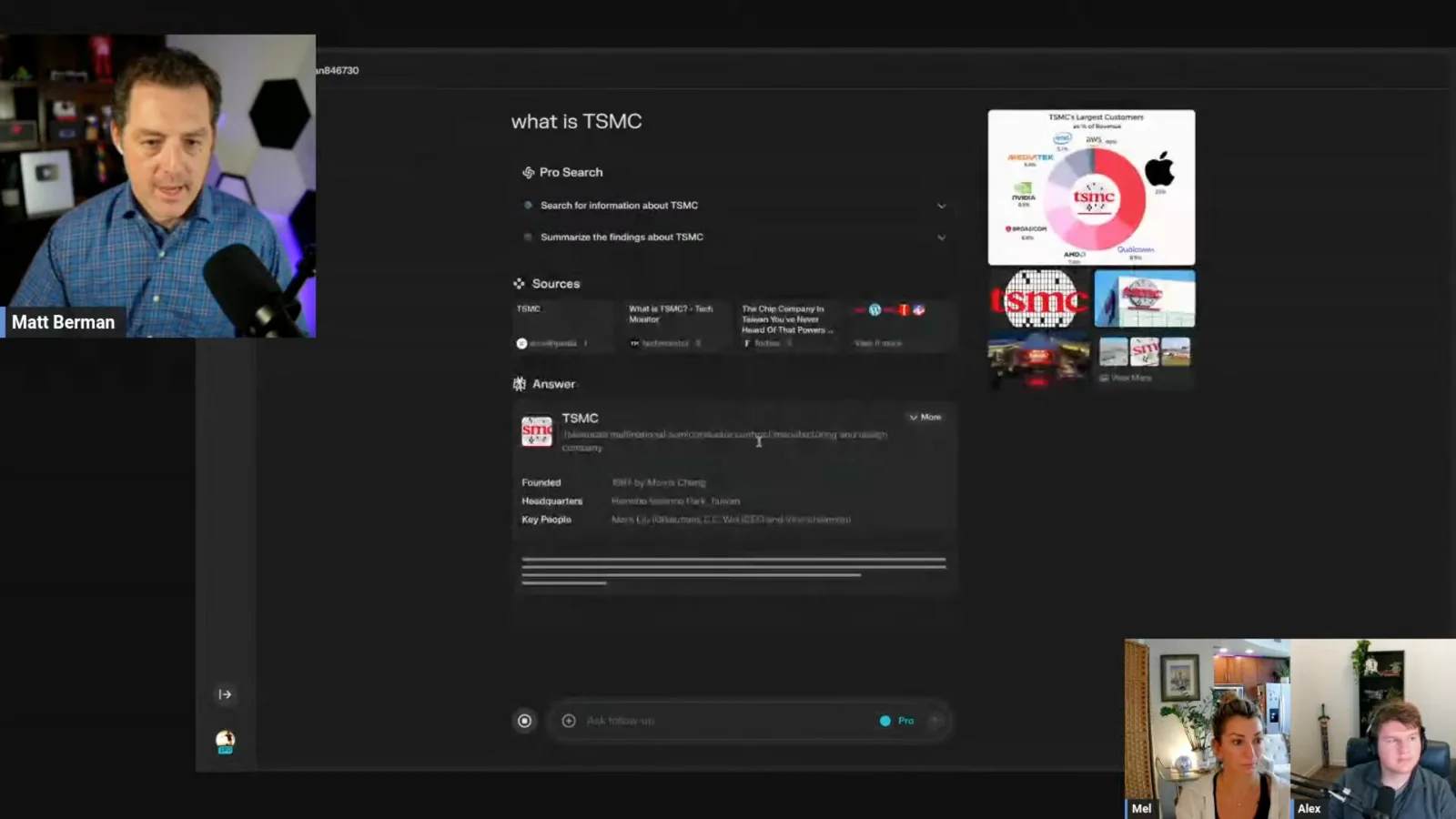This screenshot has height=819, width=1456.
Task: Click the Sources section icon
Action: (x=519, y=284)
